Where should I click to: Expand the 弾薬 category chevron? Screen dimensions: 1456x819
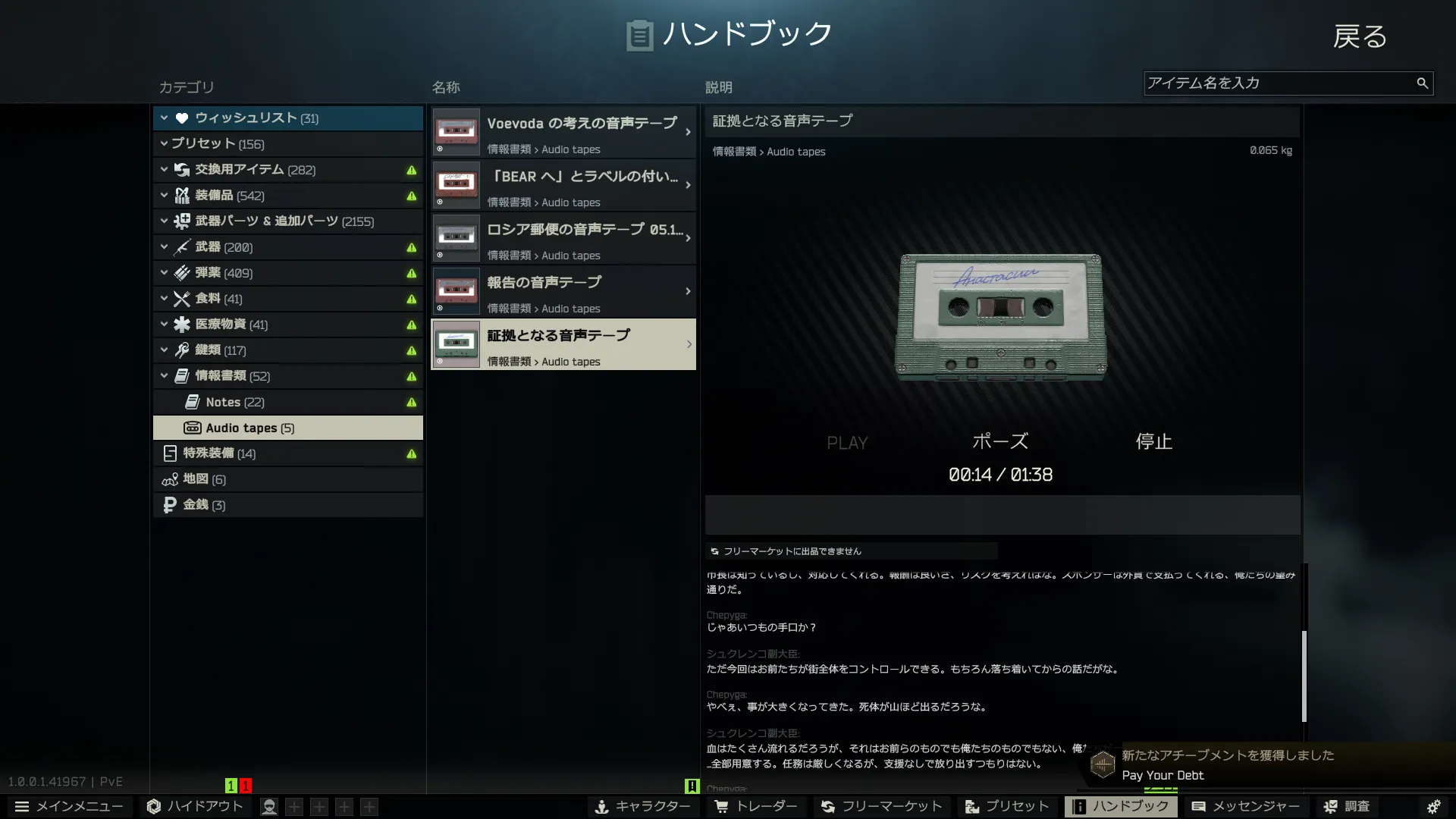[x=164, y=272]
